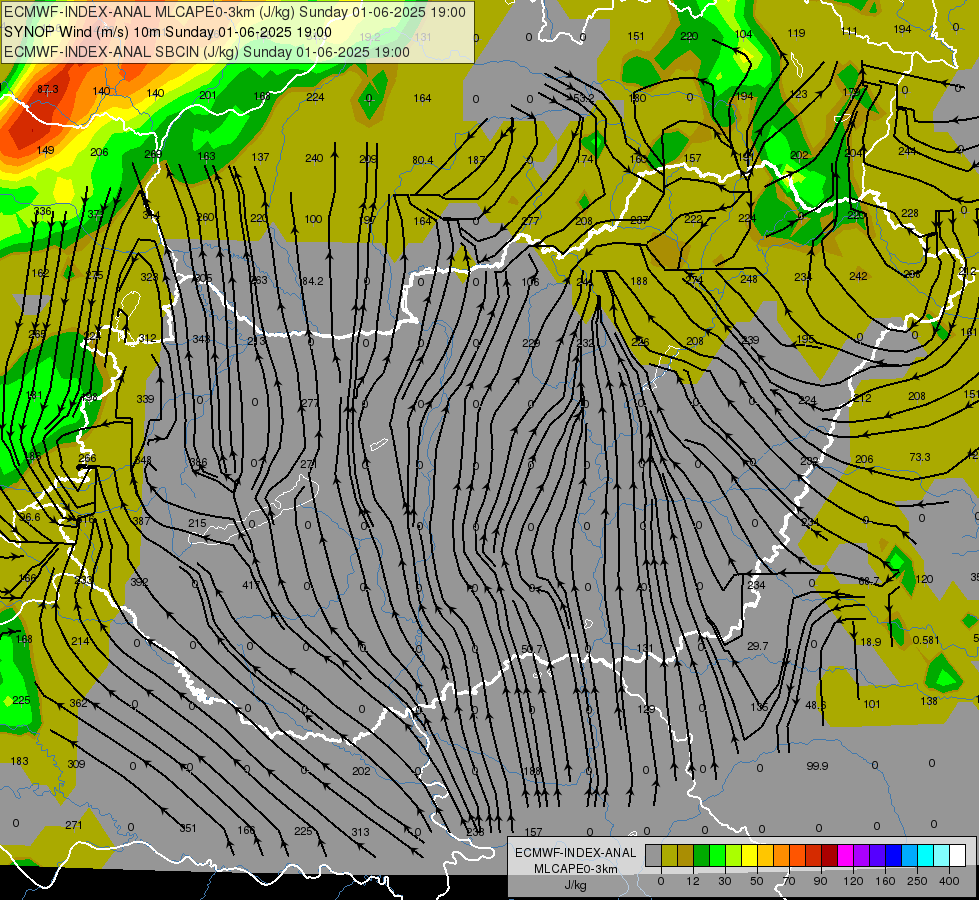Screen dimensions: 979x900
Task: Click legend scale value 50
Action: [756, 881]
